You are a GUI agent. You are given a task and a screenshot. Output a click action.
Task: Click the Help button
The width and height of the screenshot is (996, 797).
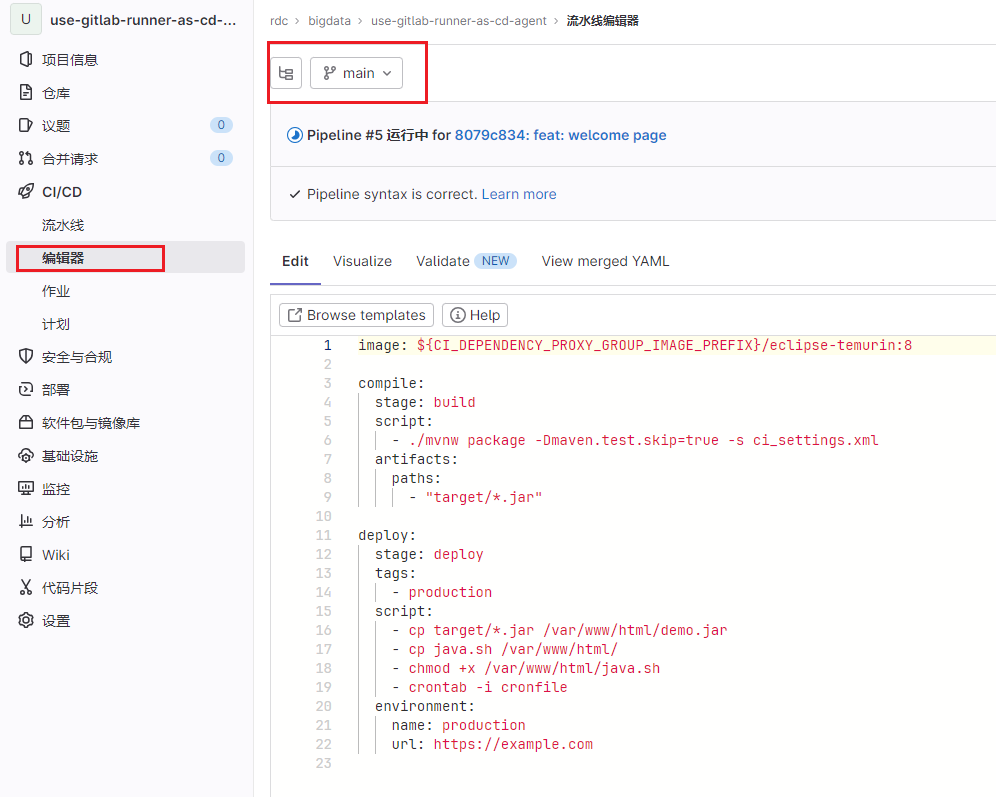(474, 315)
